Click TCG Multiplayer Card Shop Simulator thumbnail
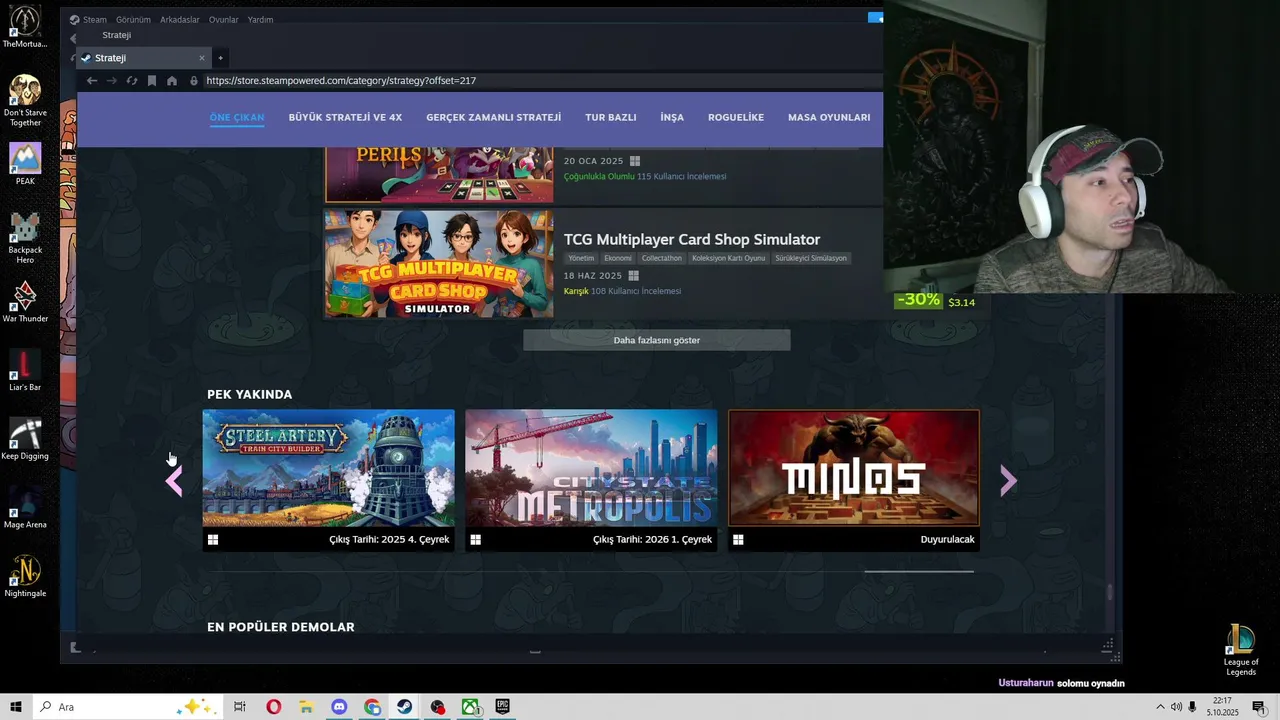The width and height of the screenshot is (1280, 720). (438, 264)
